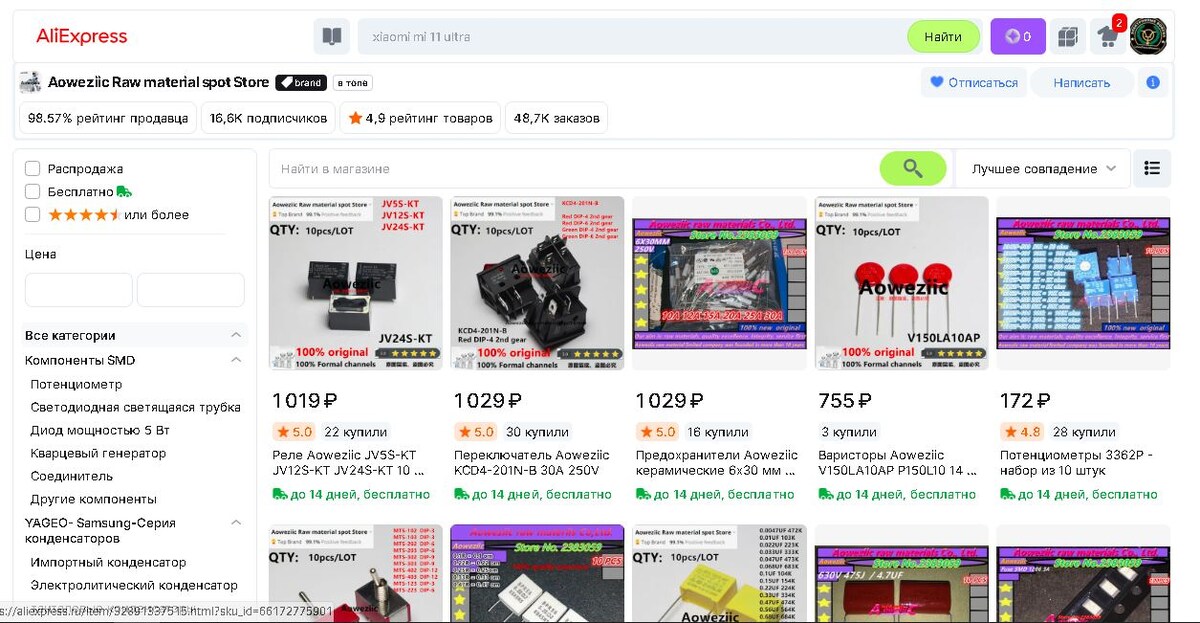Enable the Распродажа checkbox
The height and width of the screenshot is (623, 1200).
(33, 169)
